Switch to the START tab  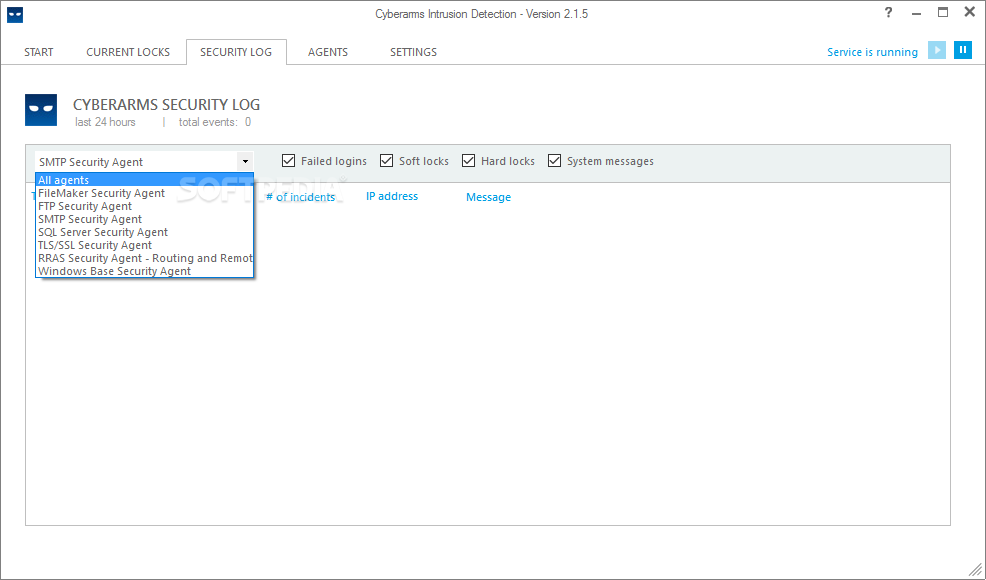(x=39, y=52)
